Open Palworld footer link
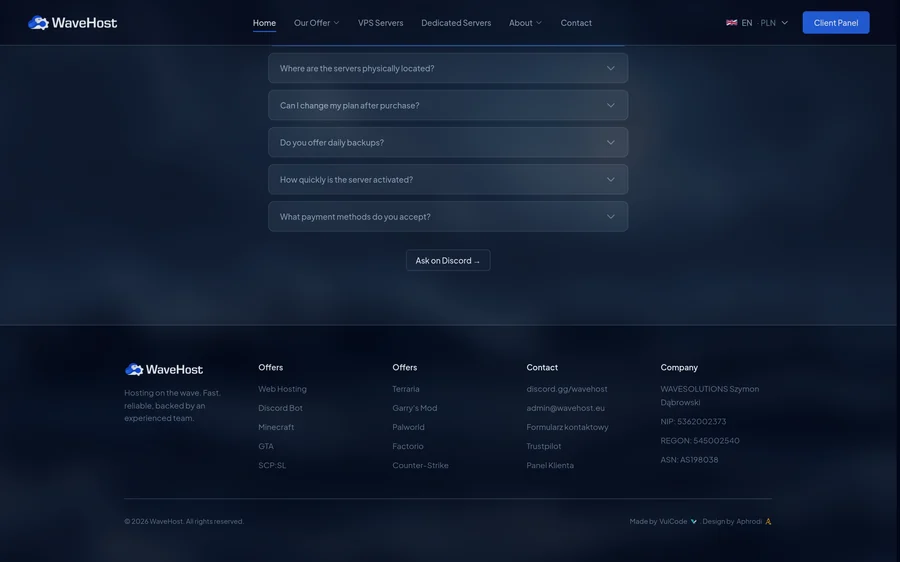The image size is (900, 562). [408, 427]
